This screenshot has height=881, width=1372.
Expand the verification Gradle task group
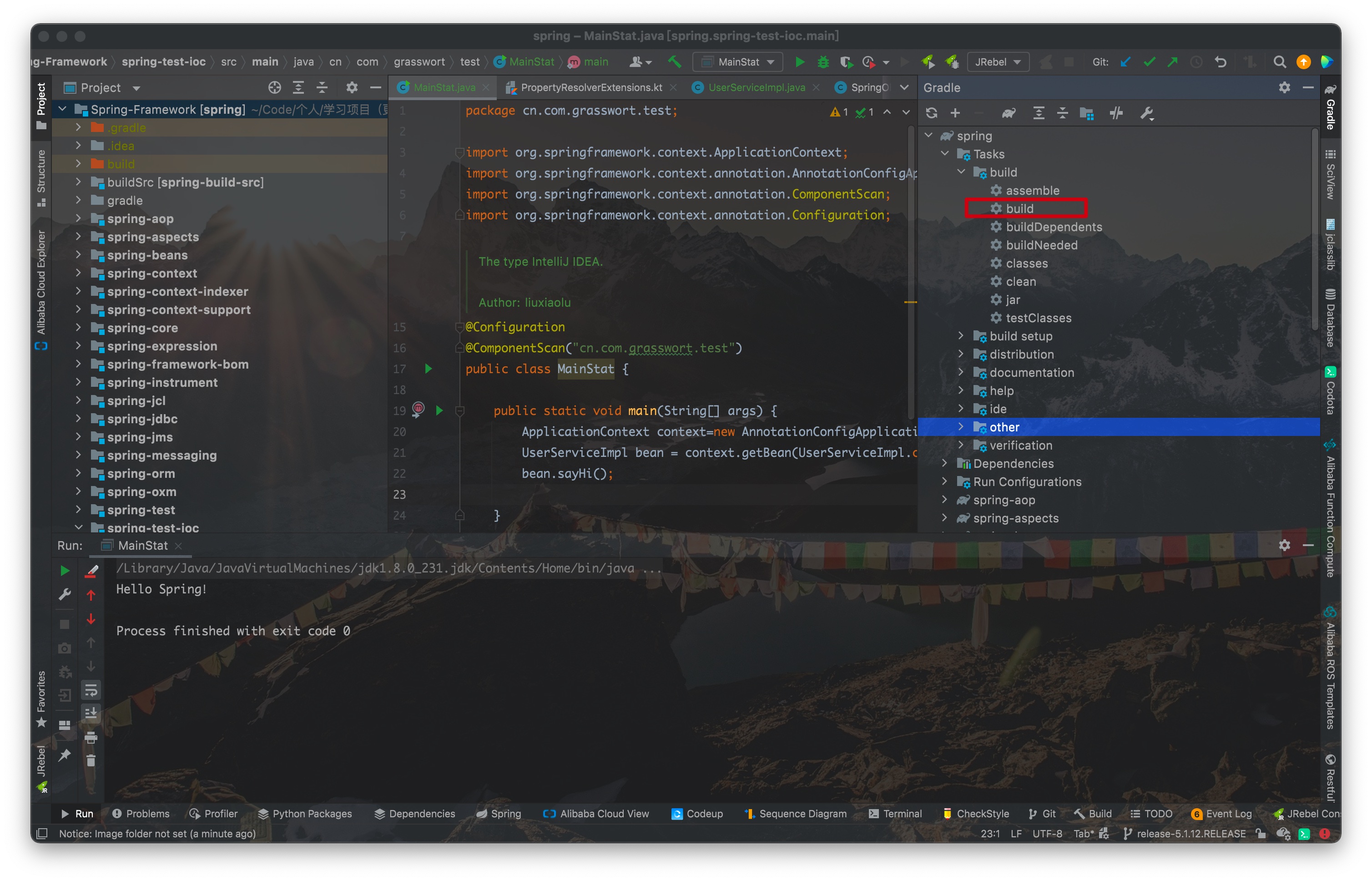[x=961, y=445]
